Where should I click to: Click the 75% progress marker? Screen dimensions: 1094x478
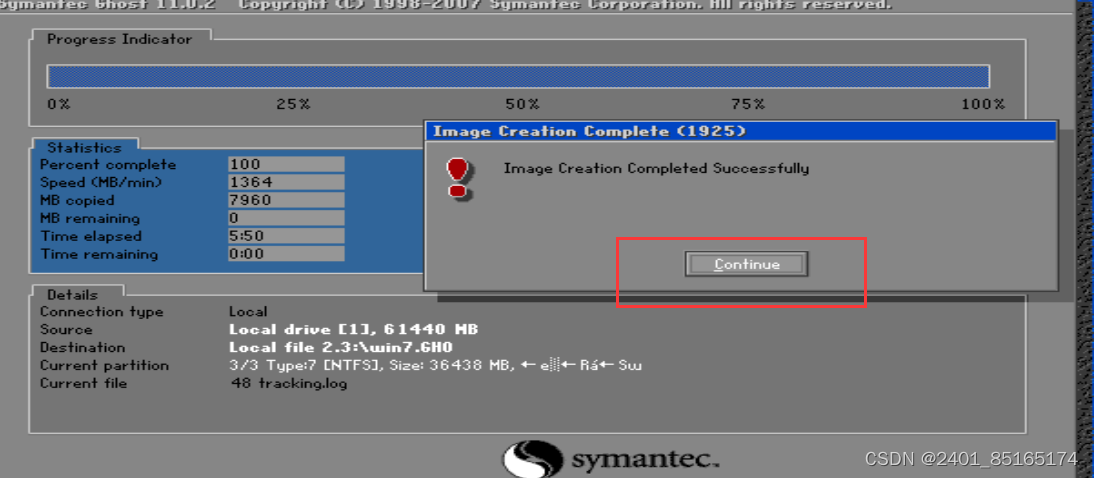pyautogui.click(x=747, y=104)
